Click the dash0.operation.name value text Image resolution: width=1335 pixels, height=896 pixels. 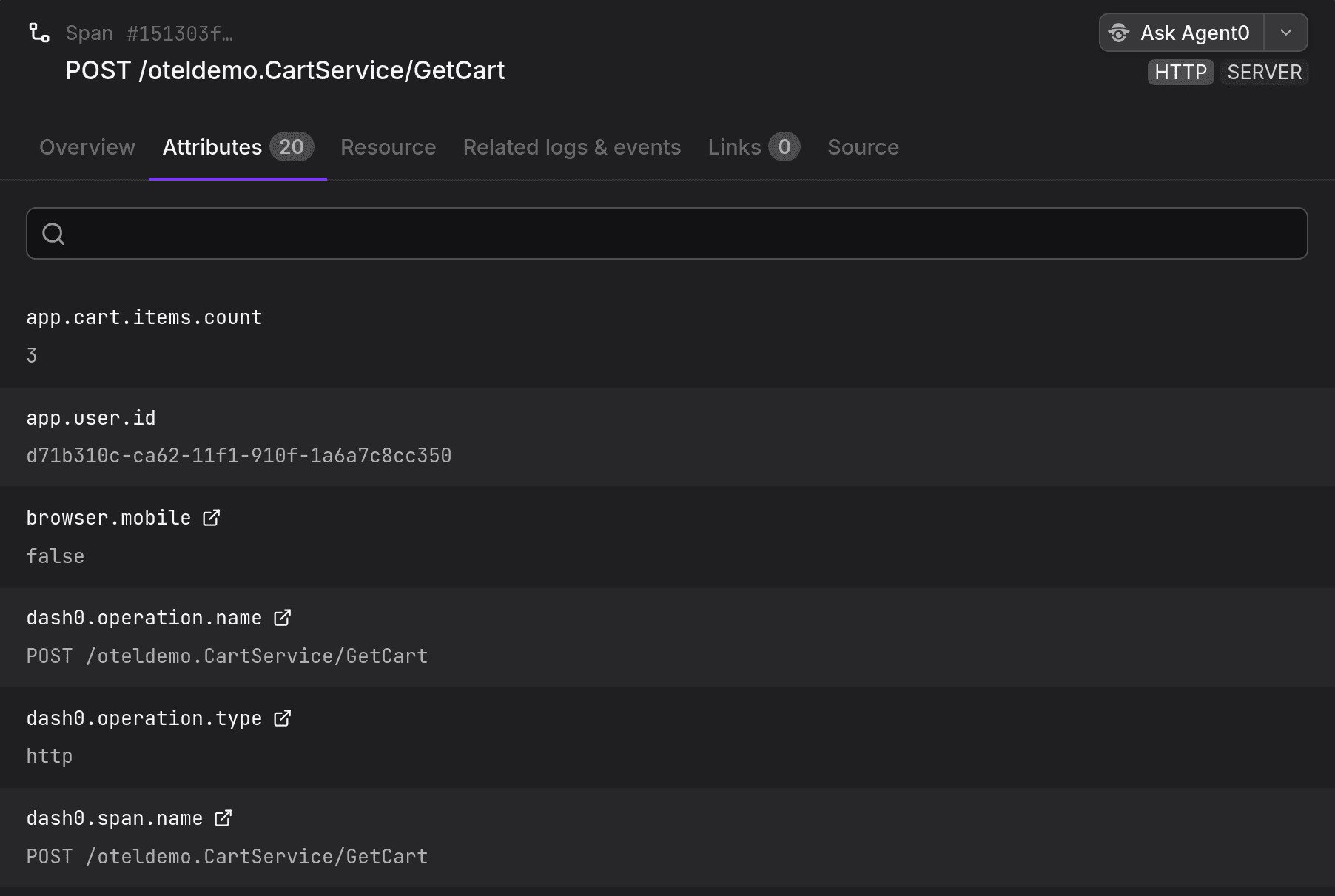point(227,656)
